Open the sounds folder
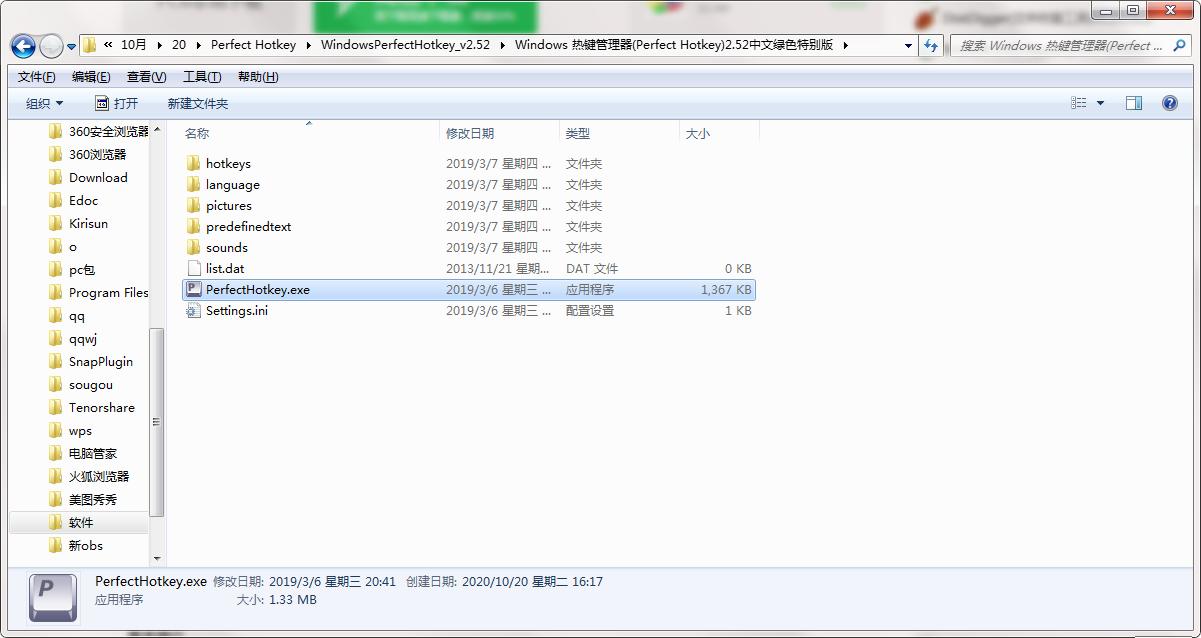This screenshot has height=638, width=1201. click(225, 247)
